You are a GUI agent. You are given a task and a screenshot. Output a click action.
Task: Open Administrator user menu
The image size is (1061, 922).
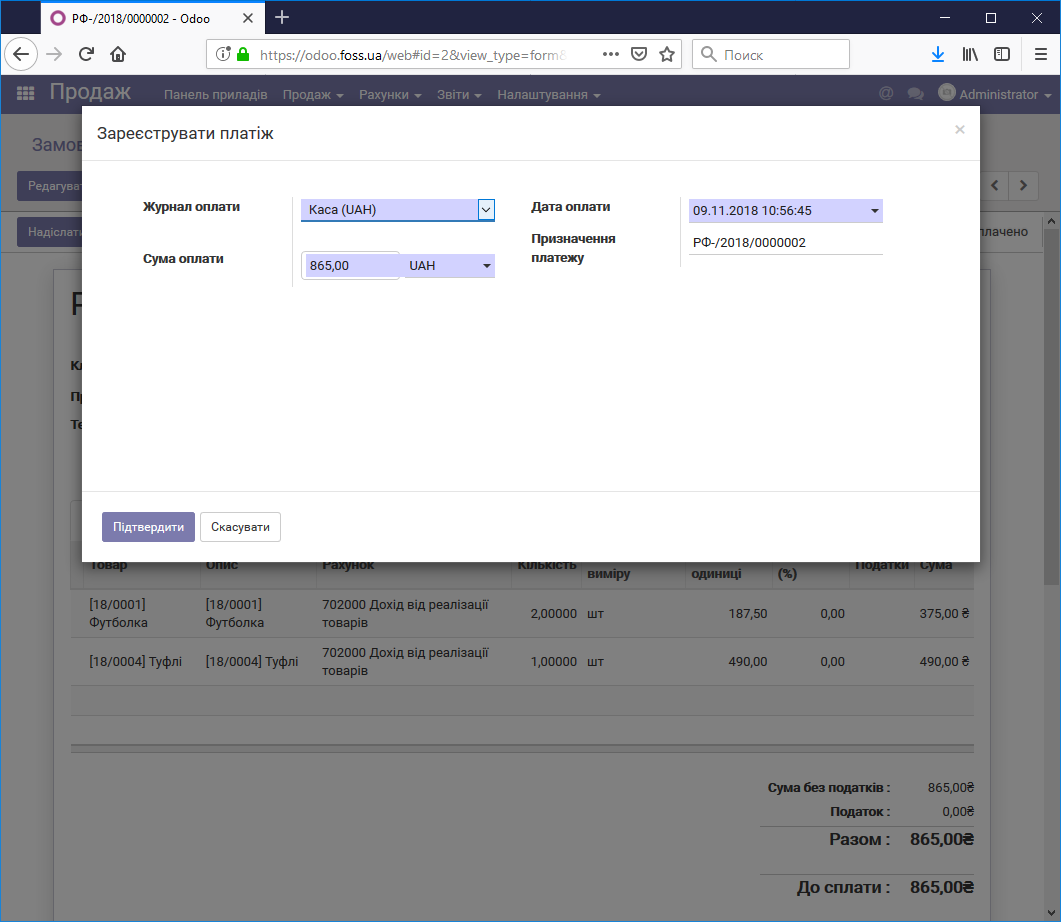tap(995, 94)
